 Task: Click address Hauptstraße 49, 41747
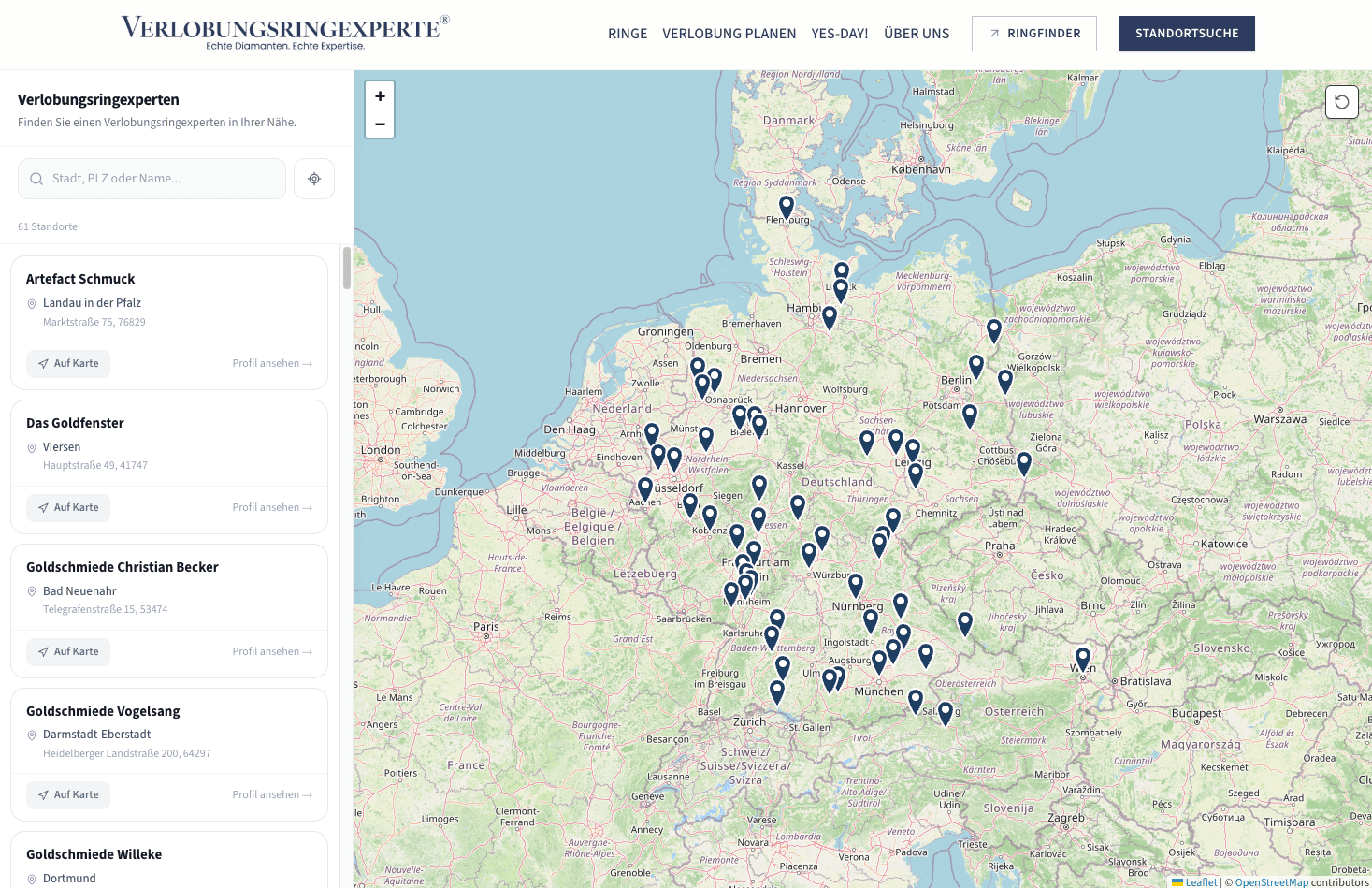click(x=95, y=465)
